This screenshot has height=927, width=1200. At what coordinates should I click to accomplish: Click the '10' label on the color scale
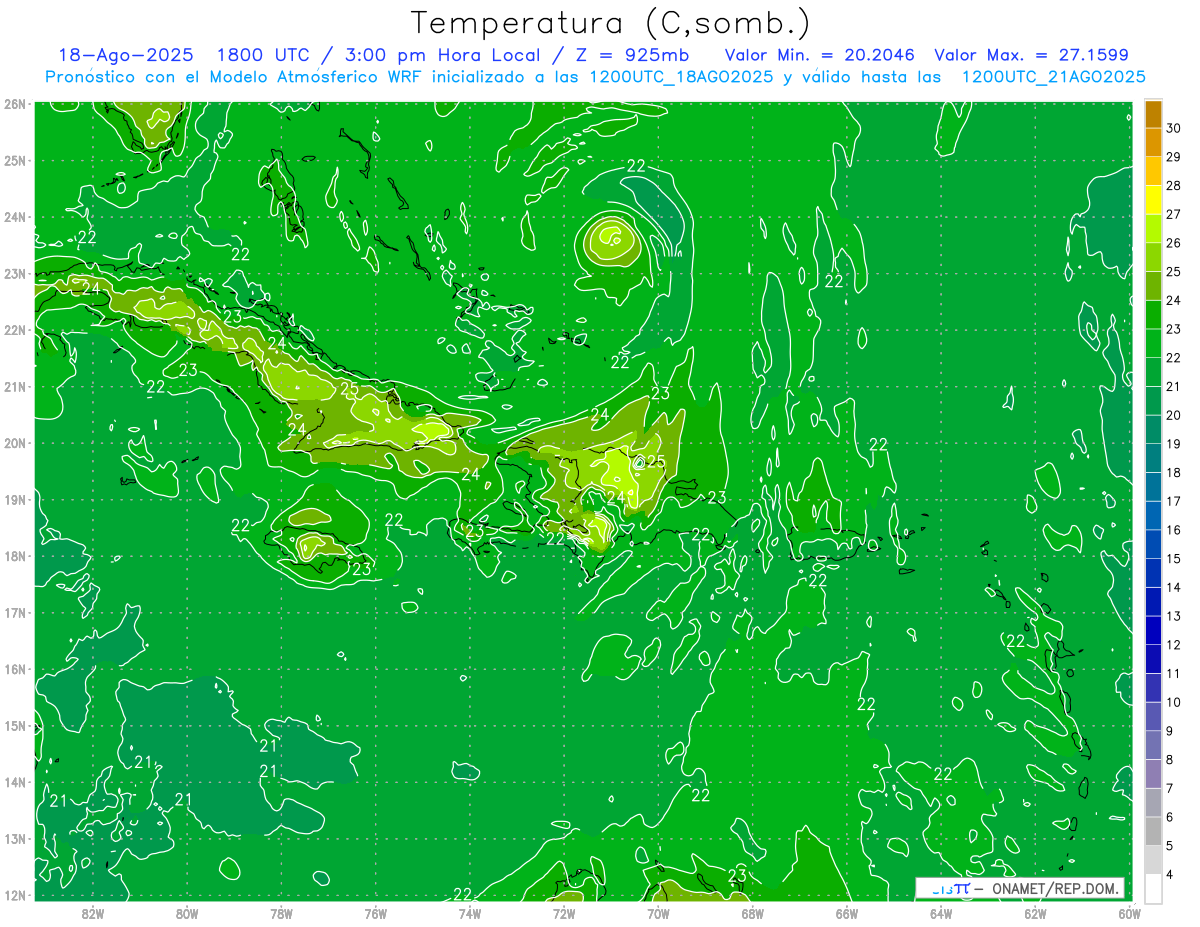coord(1173,702)
